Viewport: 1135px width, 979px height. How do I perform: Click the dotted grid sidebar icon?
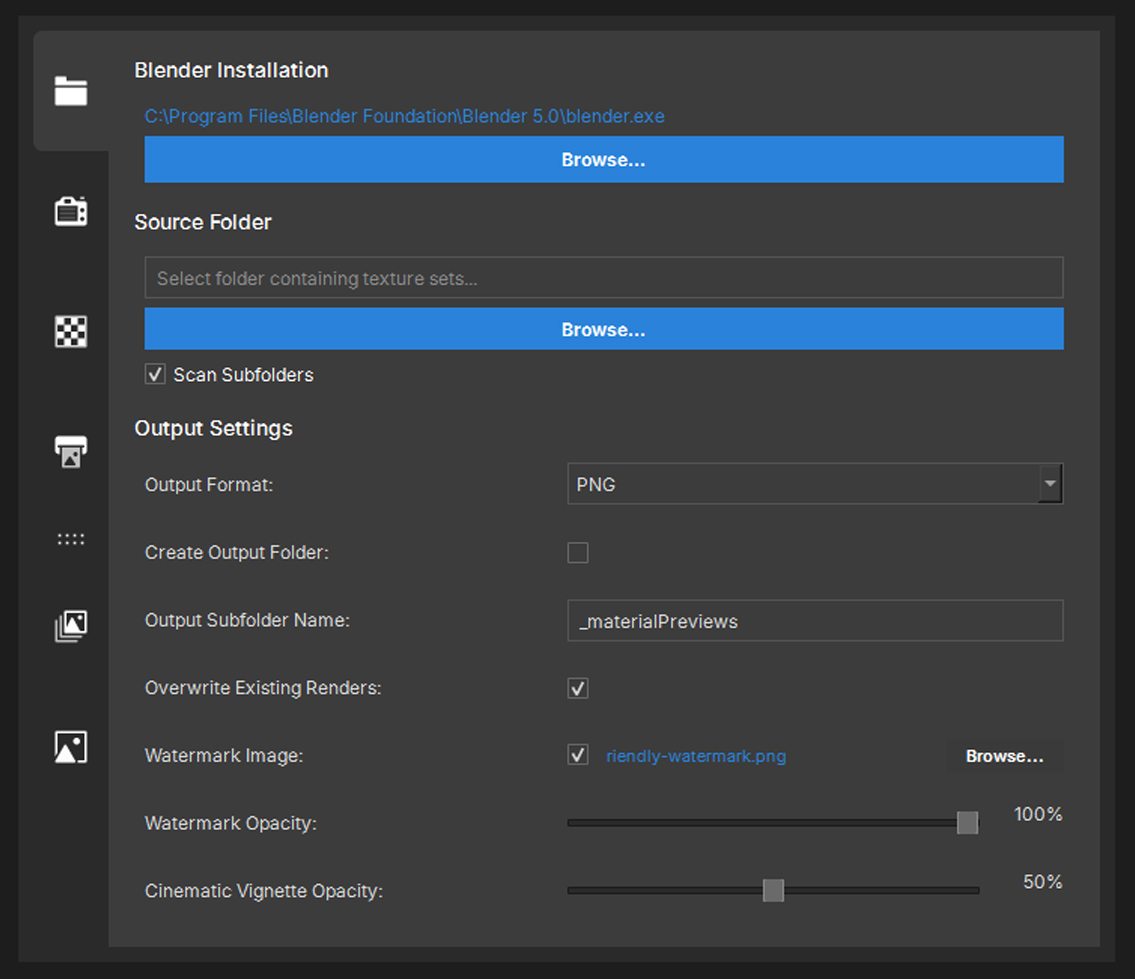[71, 539]
